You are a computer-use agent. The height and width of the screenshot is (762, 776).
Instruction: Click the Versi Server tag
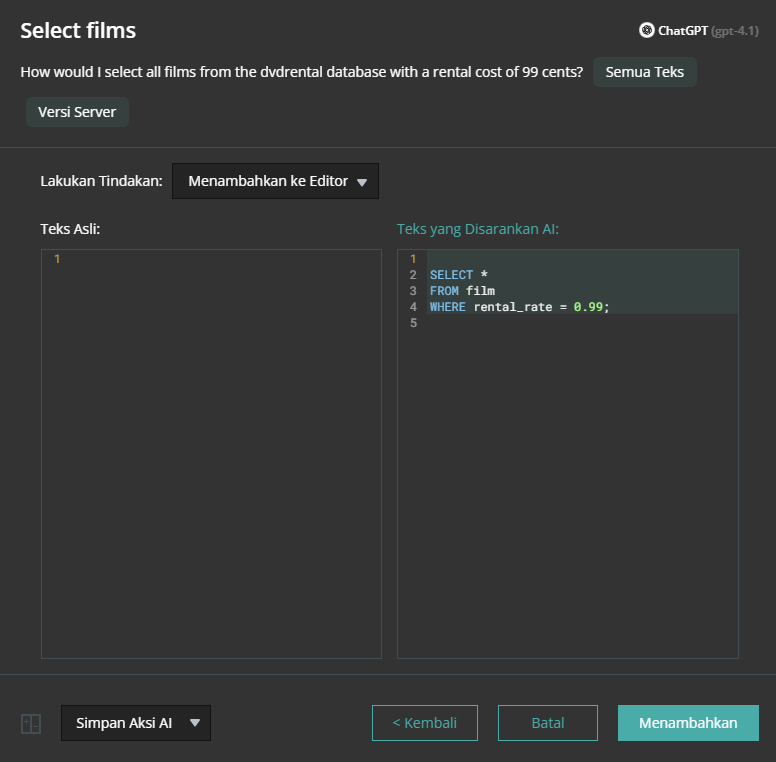click(x=77, y=112)
